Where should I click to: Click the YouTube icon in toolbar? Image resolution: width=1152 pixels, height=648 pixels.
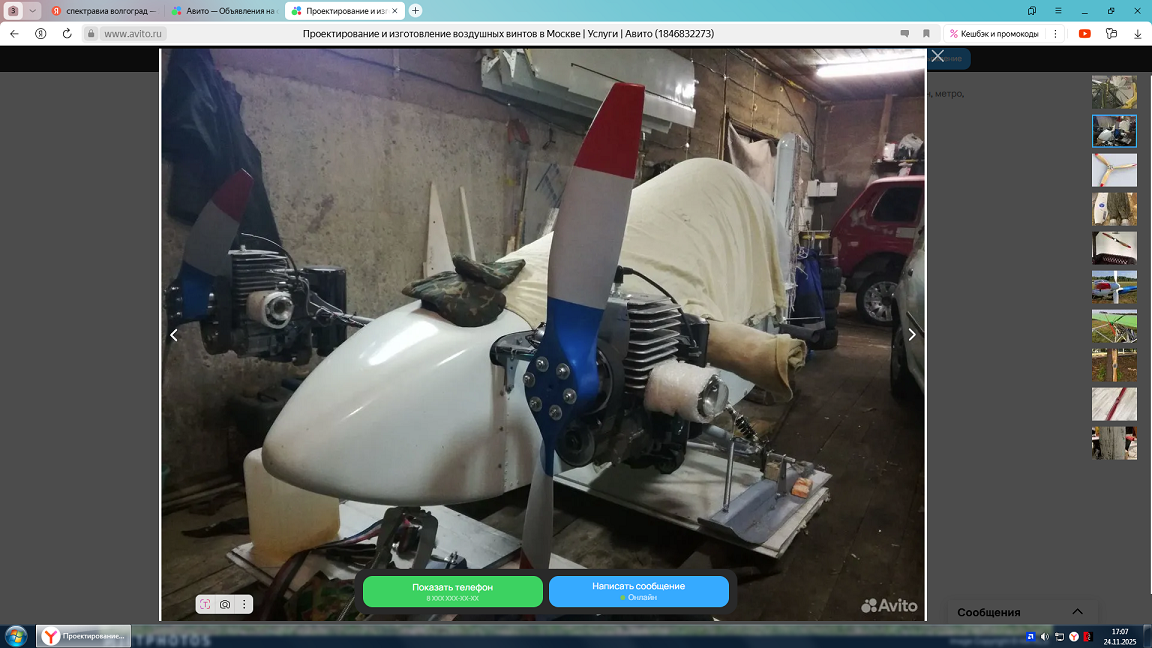(1084, 33)
